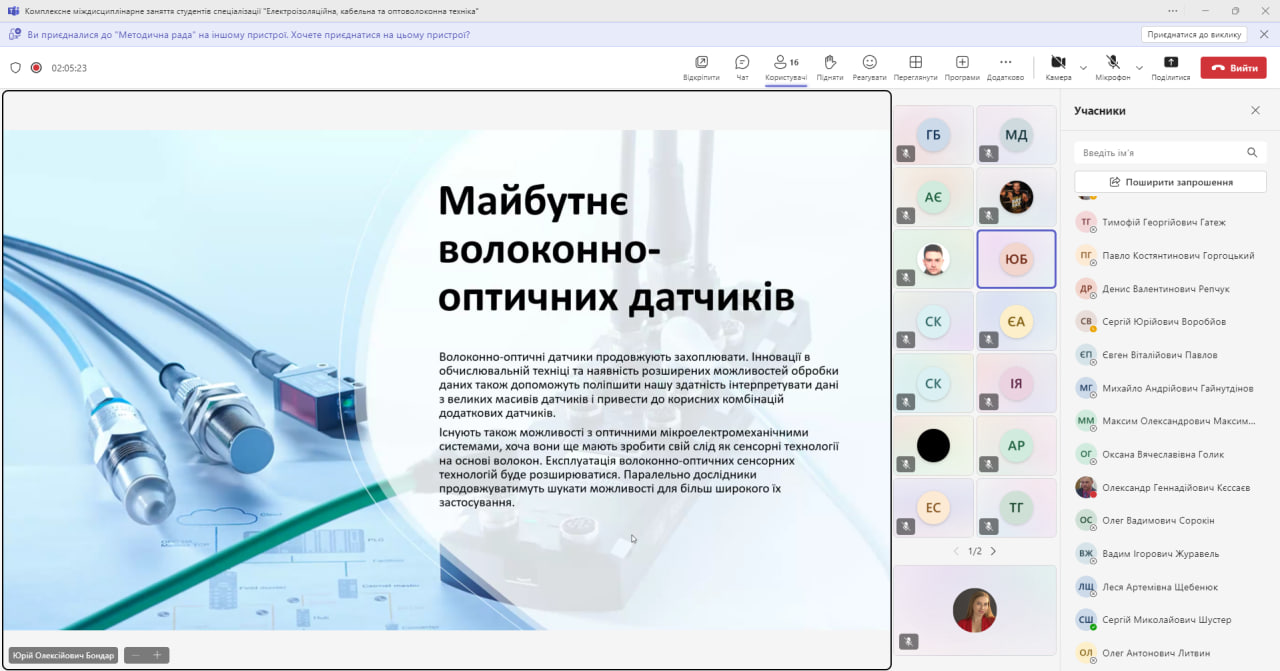Click the join call (Приєднатися до виклику) button
1280x671 pixels.
coord(1194,34)
